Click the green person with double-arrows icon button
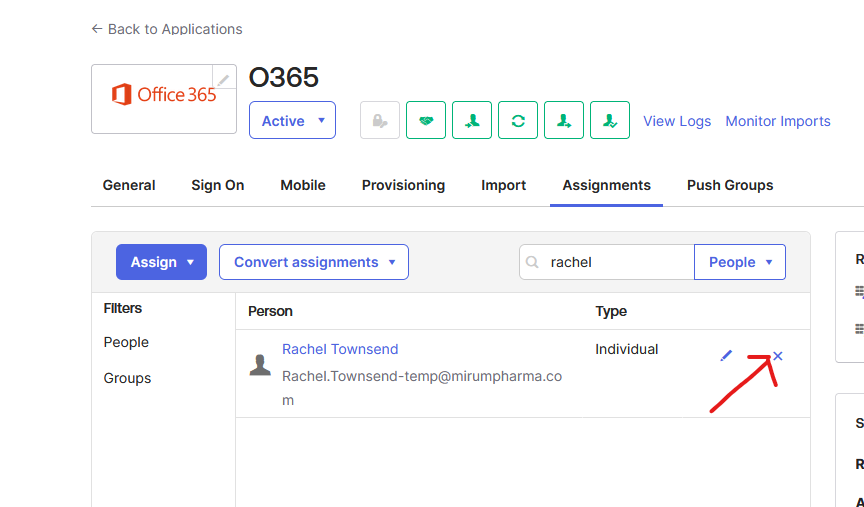 [472, 120]
